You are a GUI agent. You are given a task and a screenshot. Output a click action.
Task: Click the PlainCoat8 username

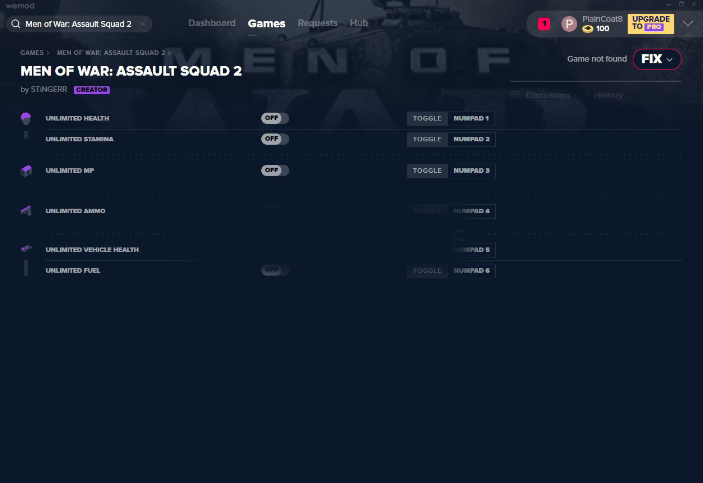point(602,19)
